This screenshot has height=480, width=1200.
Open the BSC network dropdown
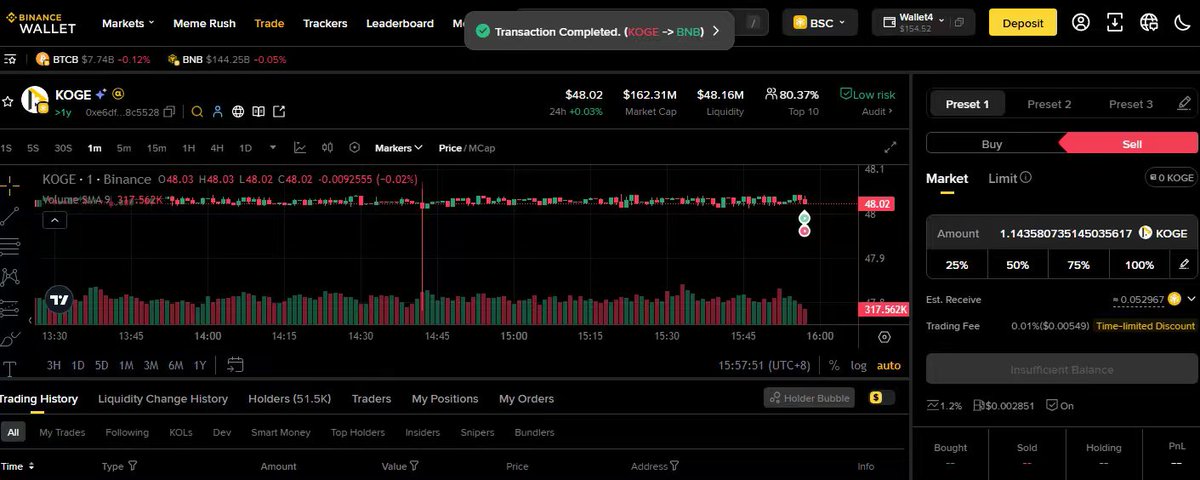pyautogui.click(x=819, y=22)
